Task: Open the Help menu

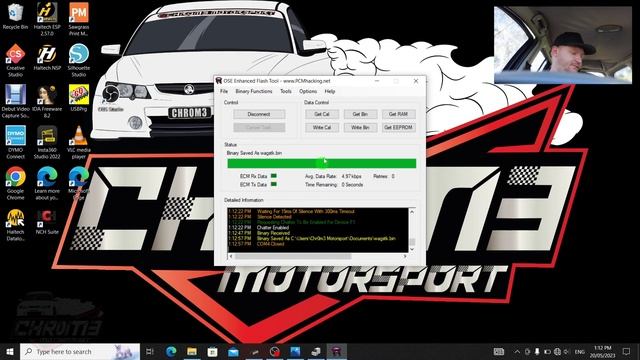Action: coord(330,91)
